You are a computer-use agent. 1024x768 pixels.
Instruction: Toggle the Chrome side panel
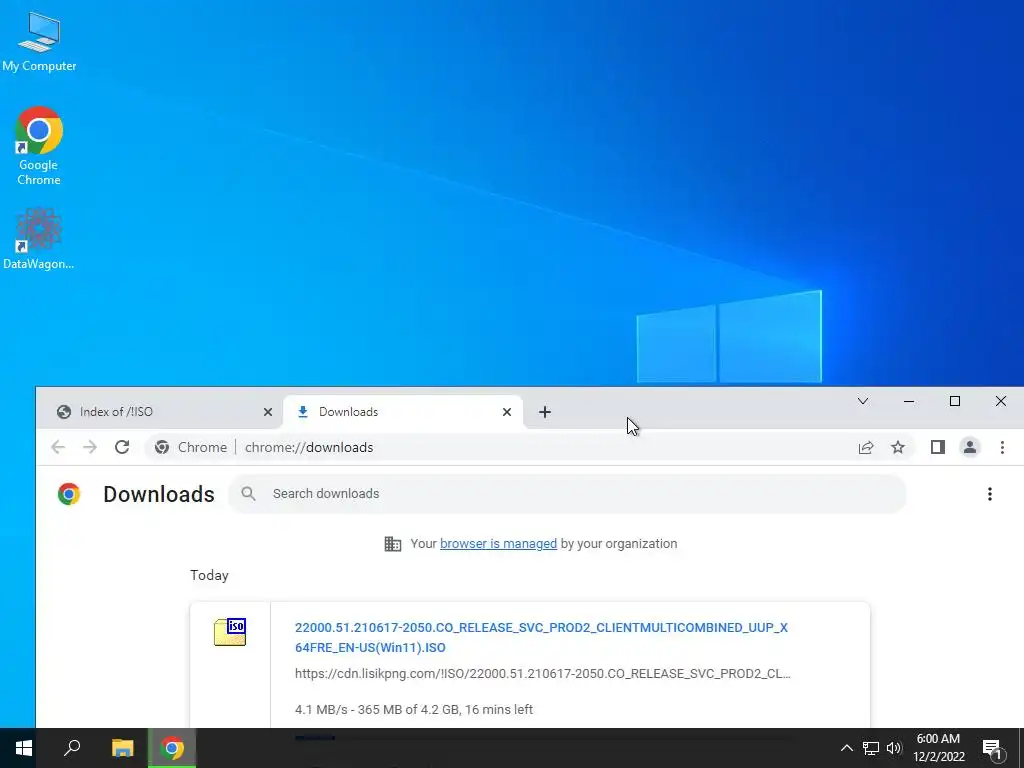coord(938,447)
